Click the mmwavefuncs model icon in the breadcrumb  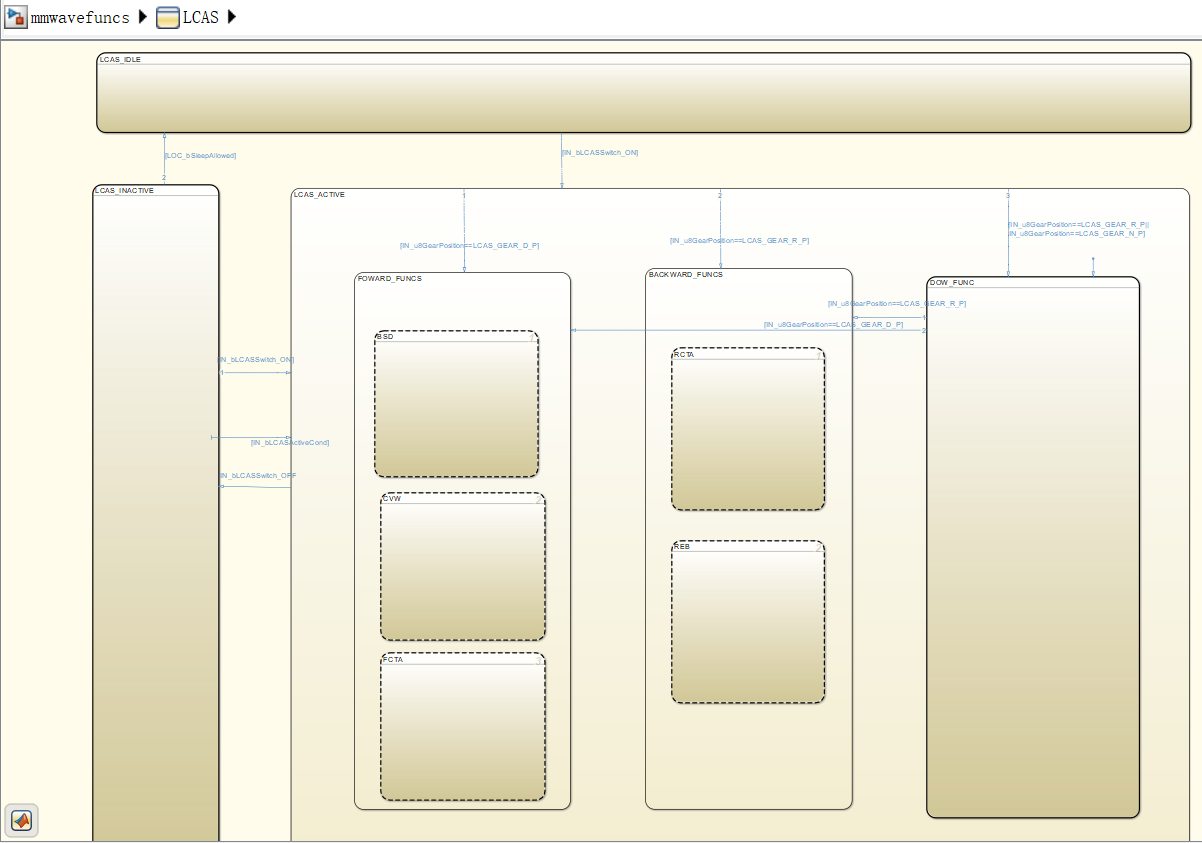[15, 17]
